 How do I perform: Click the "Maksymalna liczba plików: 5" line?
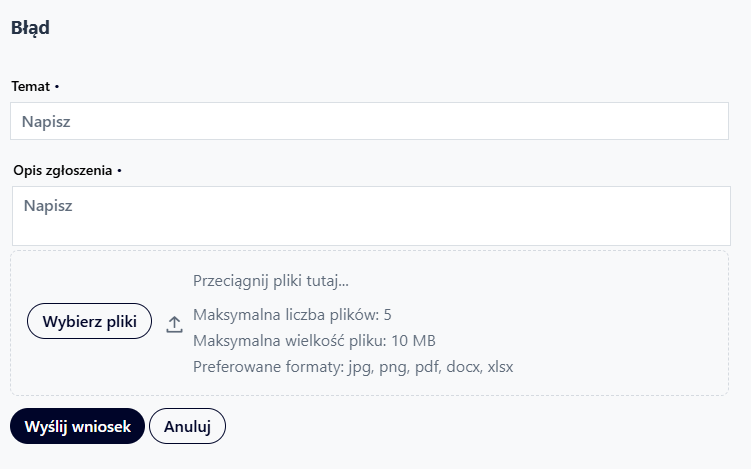tap(292, 315)
